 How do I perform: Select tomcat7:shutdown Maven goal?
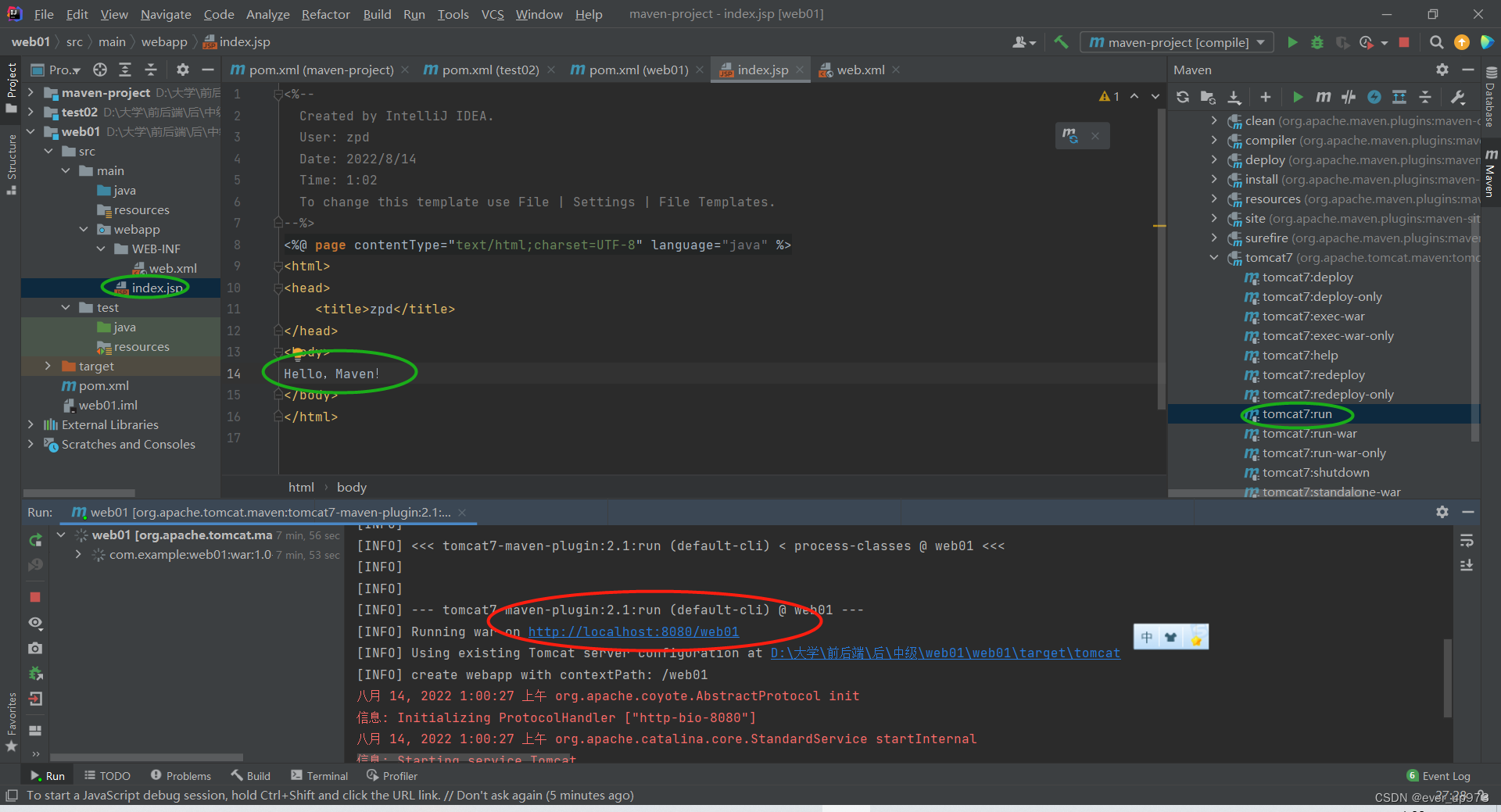pyautogui.click(x=1316, y=472)
